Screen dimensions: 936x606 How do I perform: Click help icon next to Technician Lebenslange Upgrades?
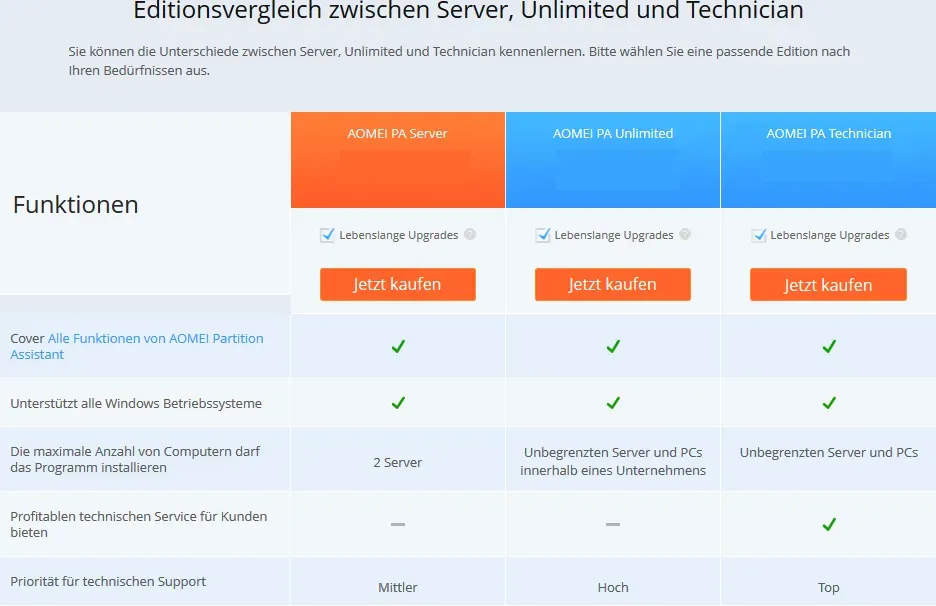(901, 234)
